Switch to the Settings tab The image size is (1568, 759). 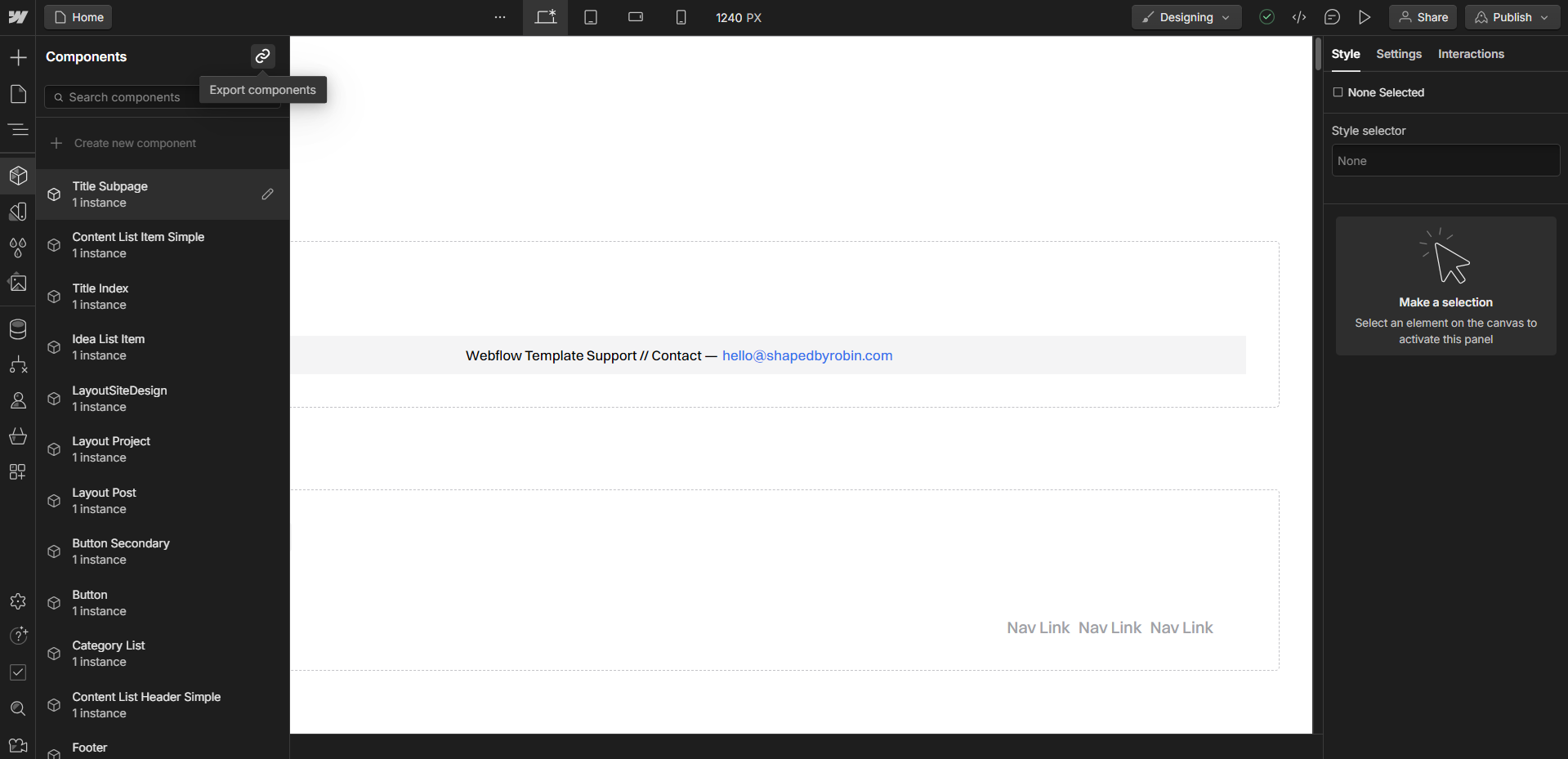[1398, 54]
